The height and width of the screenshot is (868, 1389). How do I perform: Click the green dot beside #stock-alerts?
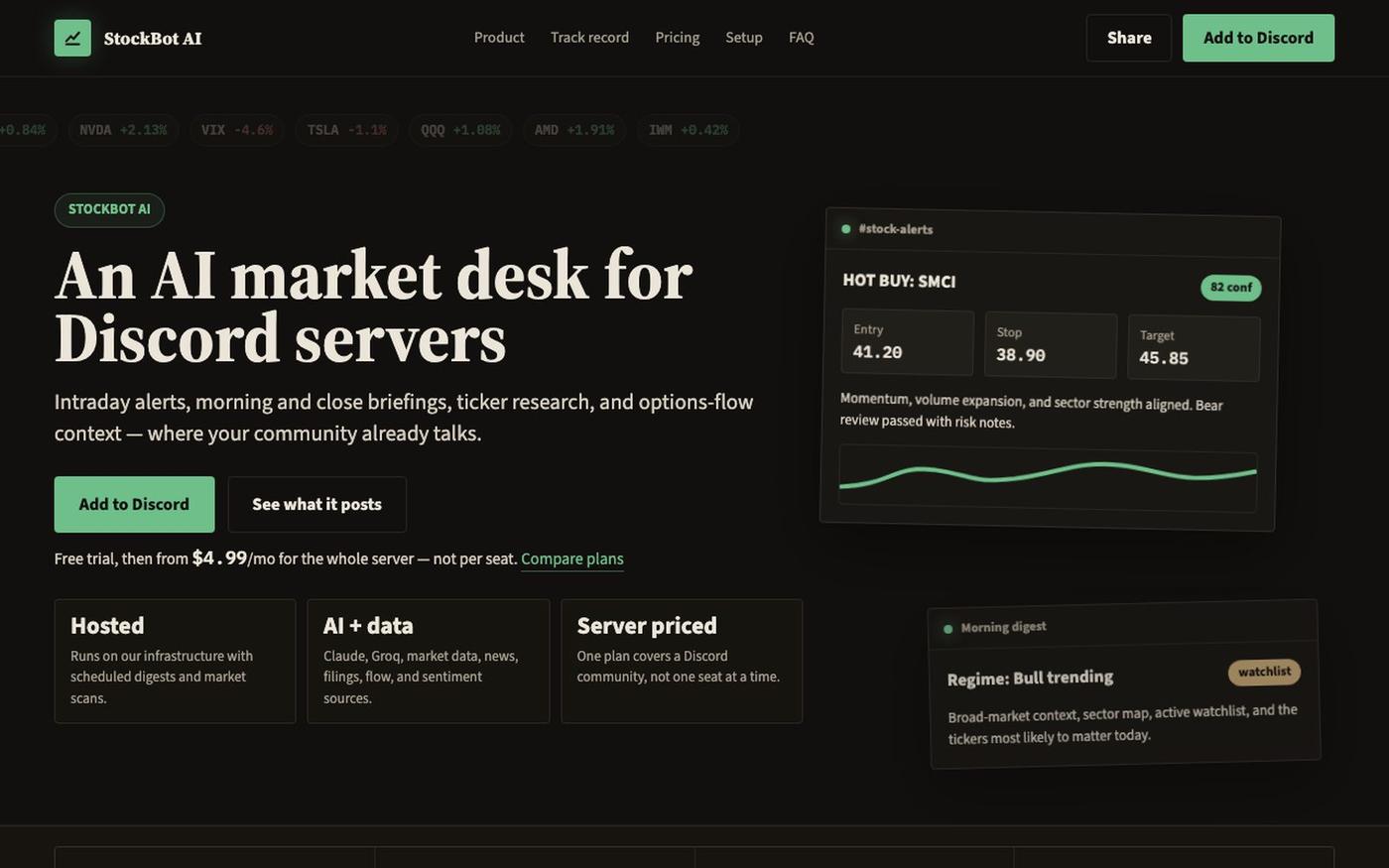pos(845,228)
